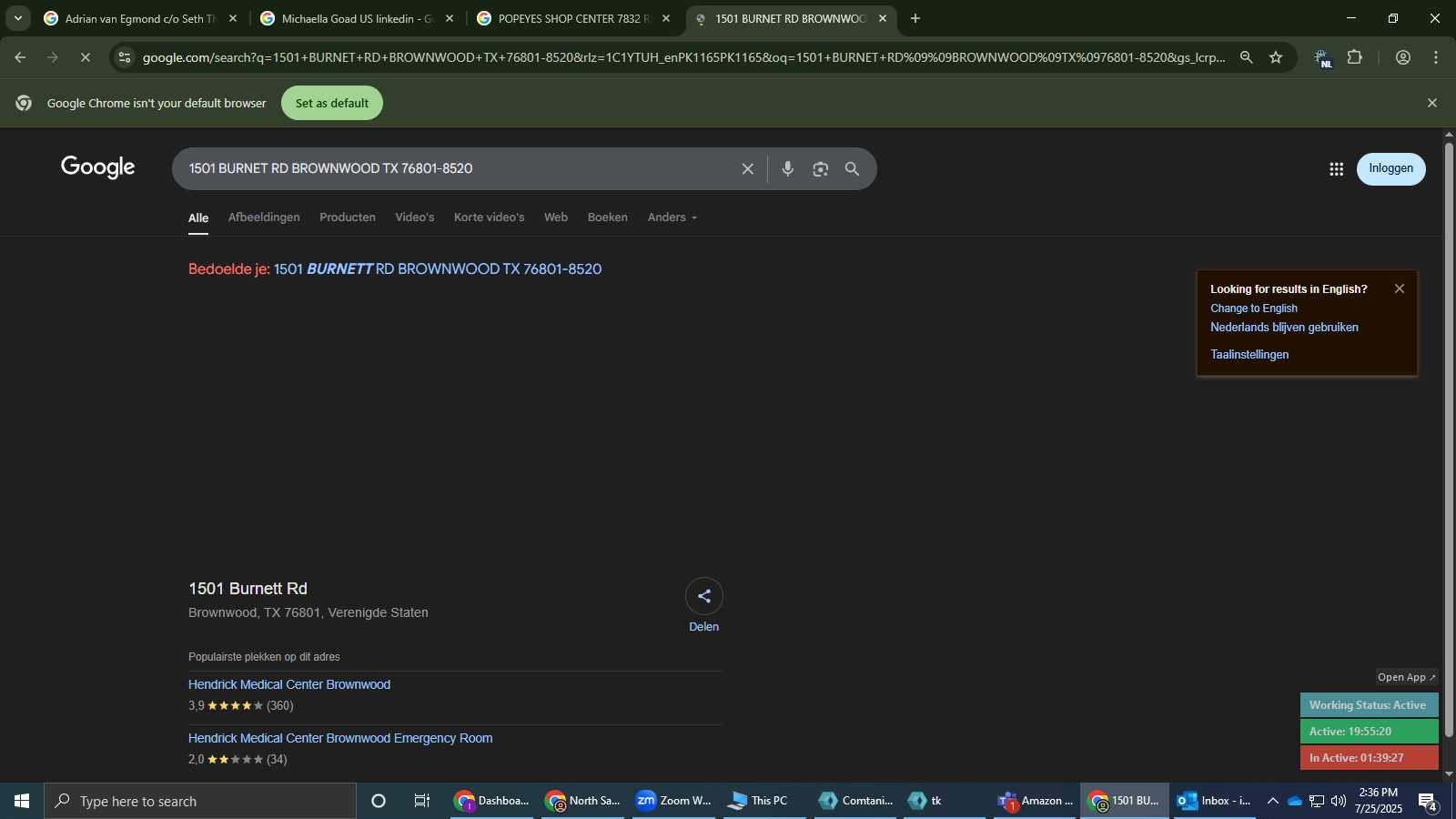Open a new browser tab
This screenshot has height=819, width=1456.
(915, 18)
